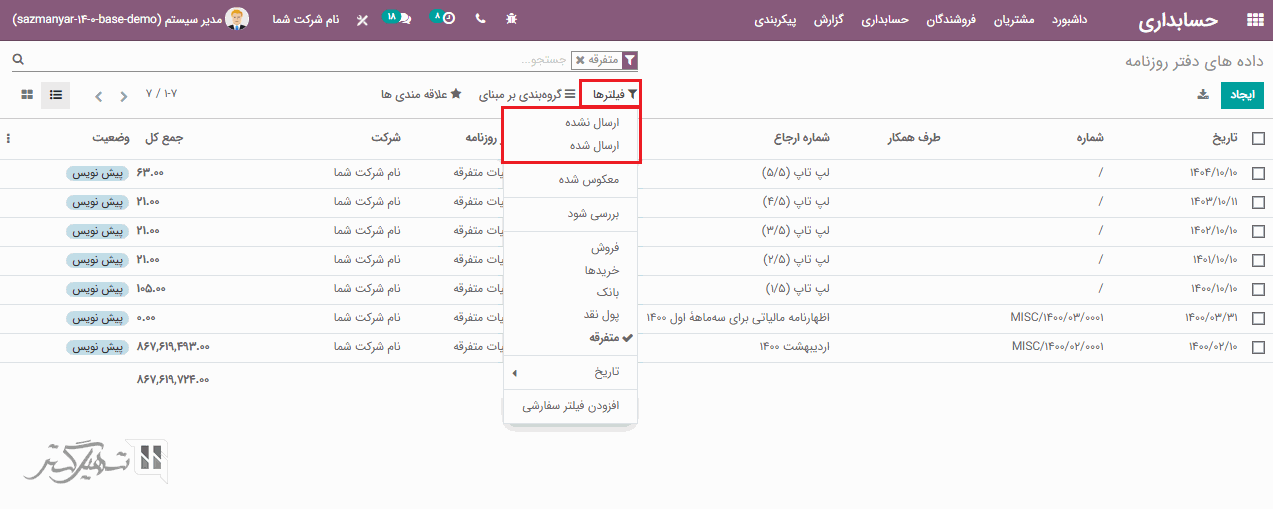
Task: Click the search magnifier icon
Action: click(x=17, y=60)
